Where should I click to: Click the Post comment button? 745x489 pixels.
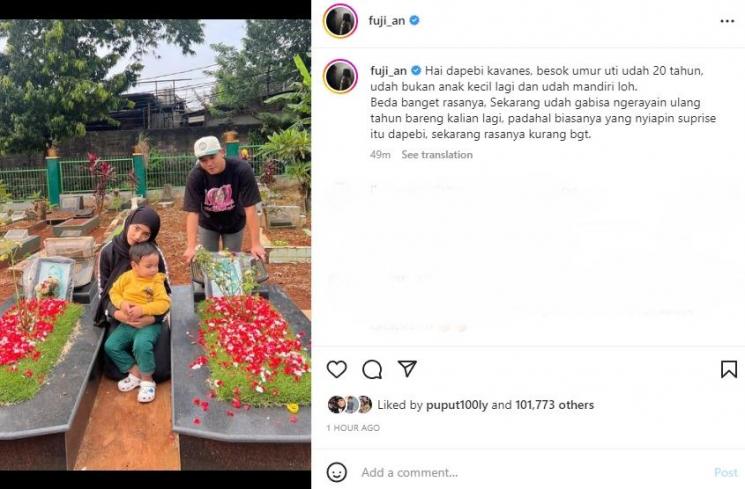726,472
